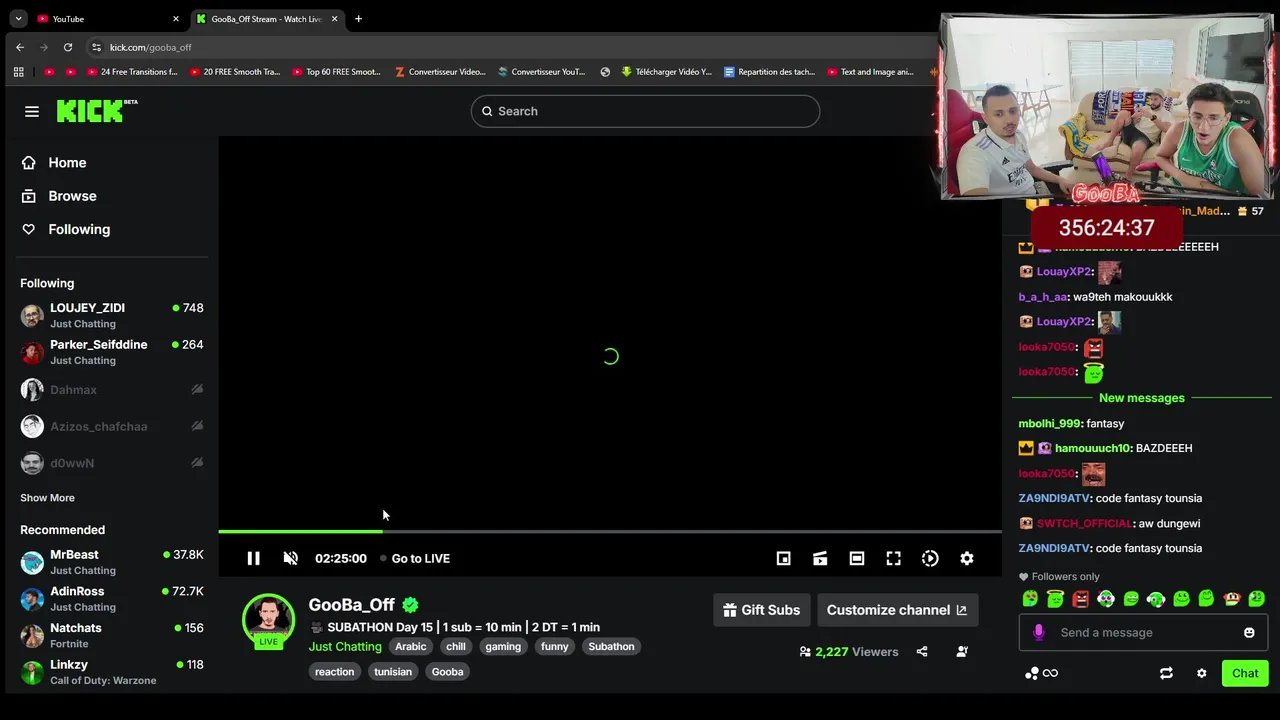Click Go to LIVE in player
Image resolution: width=1280 pixels, height=720 pixels.
pyautogui.click(x=415, y=558)
